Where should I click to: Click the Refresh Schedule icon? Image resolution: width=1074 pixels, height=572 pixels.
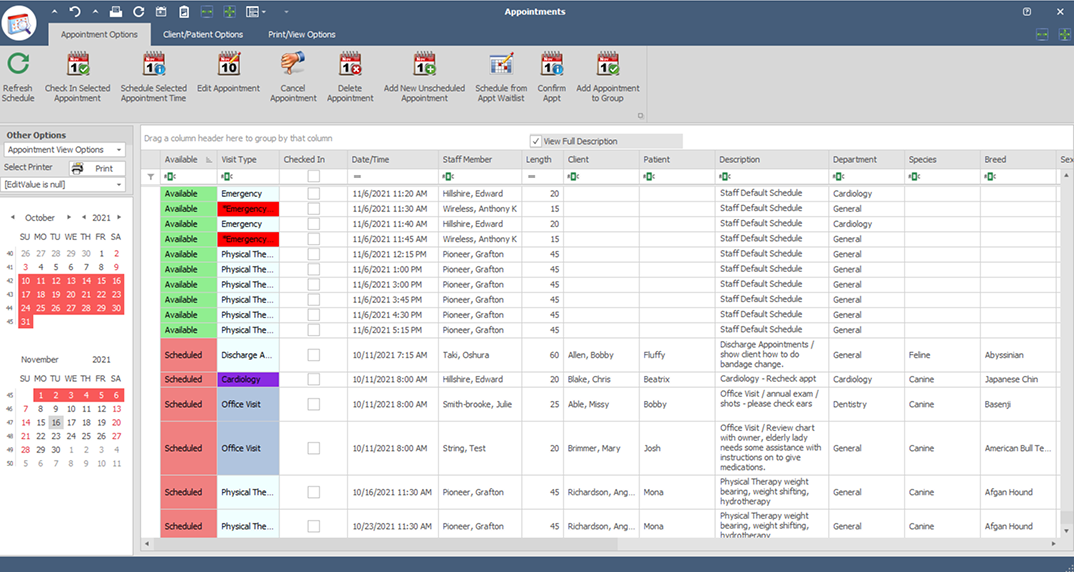(18, 64)
